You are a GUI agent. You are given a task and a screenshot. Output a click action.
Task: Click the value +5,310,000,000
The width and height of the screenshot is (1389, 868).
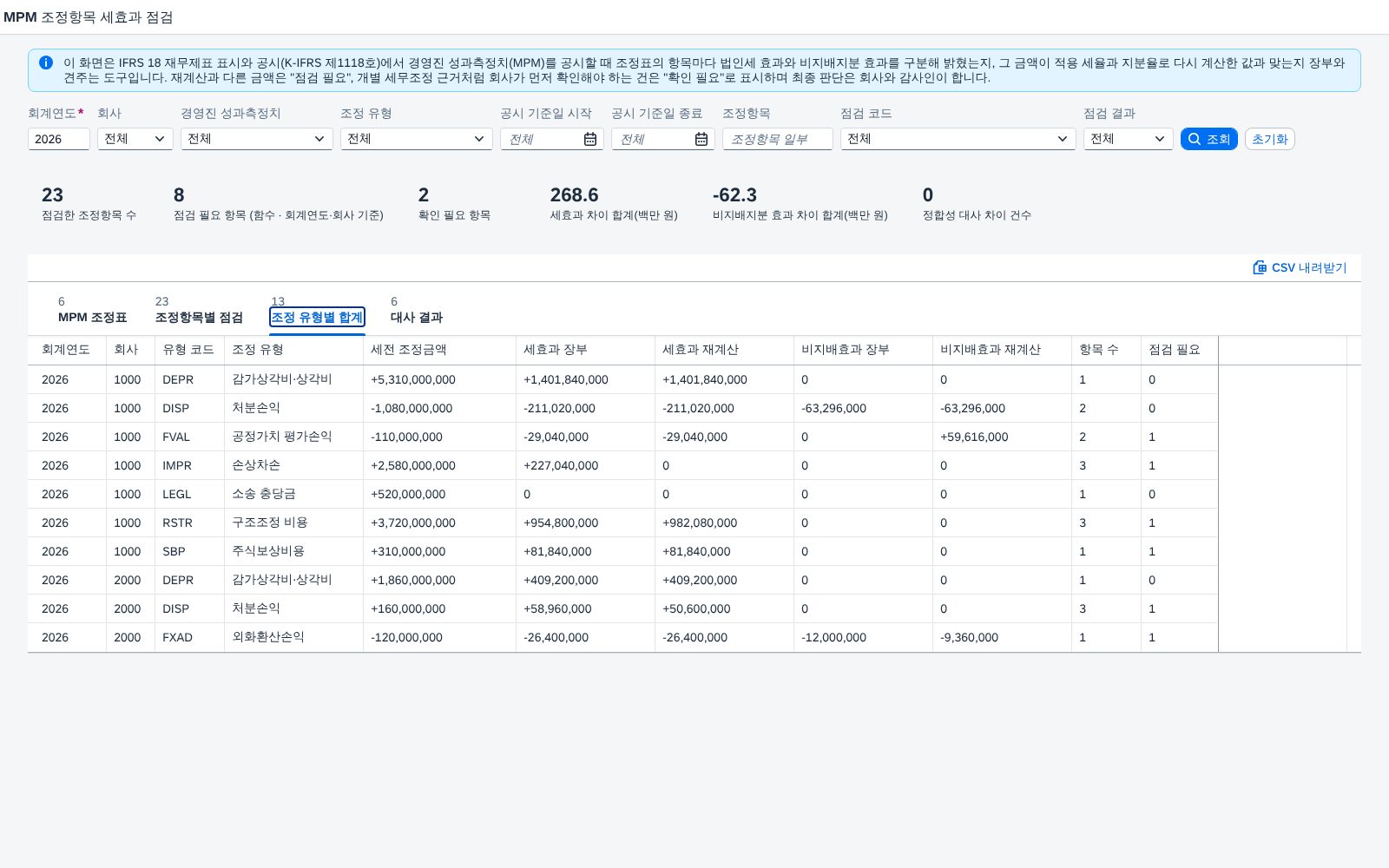(x=413, y=379)
